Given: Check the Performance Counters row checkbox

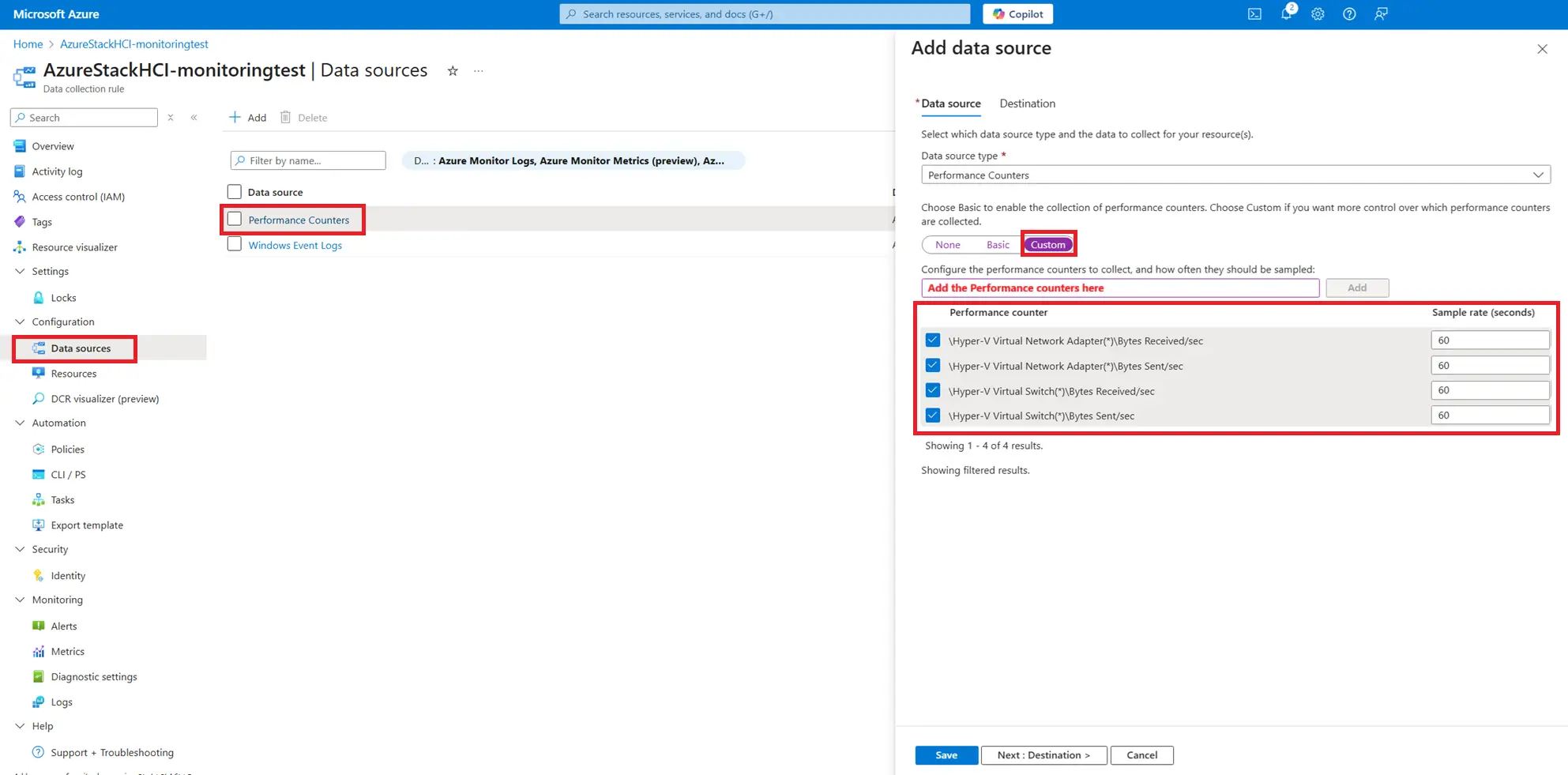Looking at the screenshot, I should [235, 220].
